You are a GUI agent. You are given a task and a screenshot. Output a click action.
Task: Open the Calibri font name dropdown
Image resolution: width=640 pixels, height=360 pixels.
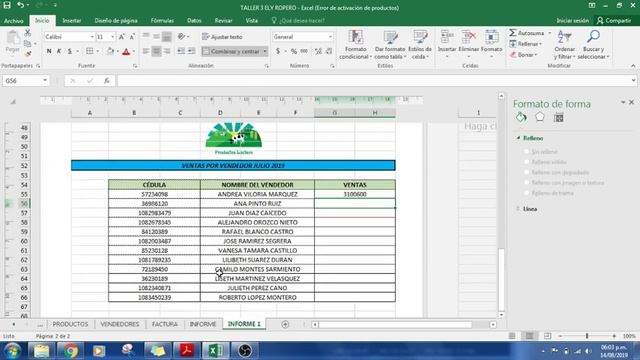pos(92,37)
